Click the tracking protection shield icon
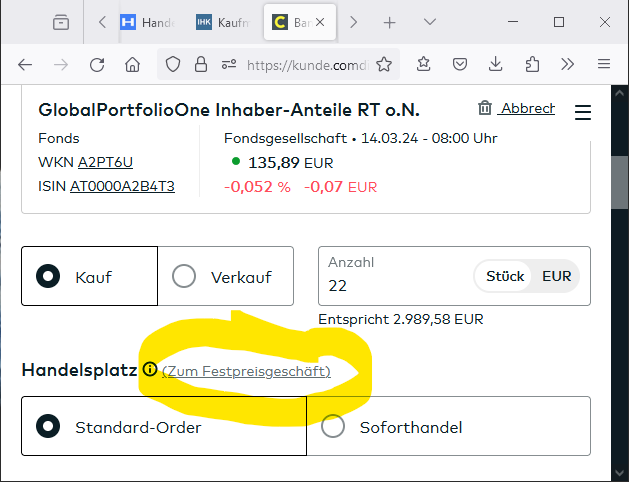 [x=173, y=65]
